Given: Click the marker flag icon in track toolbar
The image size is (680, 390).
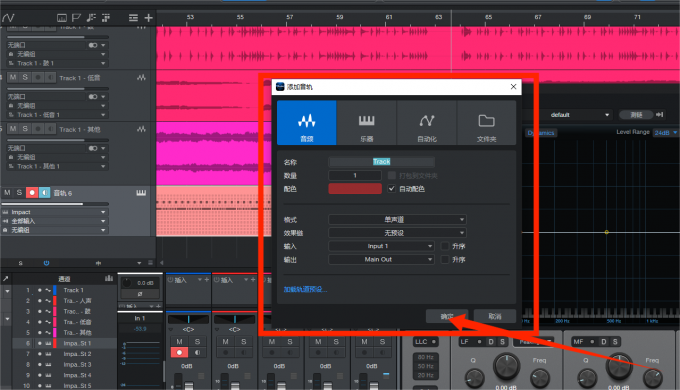Looking at the screenshot, I should pos(76,18).
